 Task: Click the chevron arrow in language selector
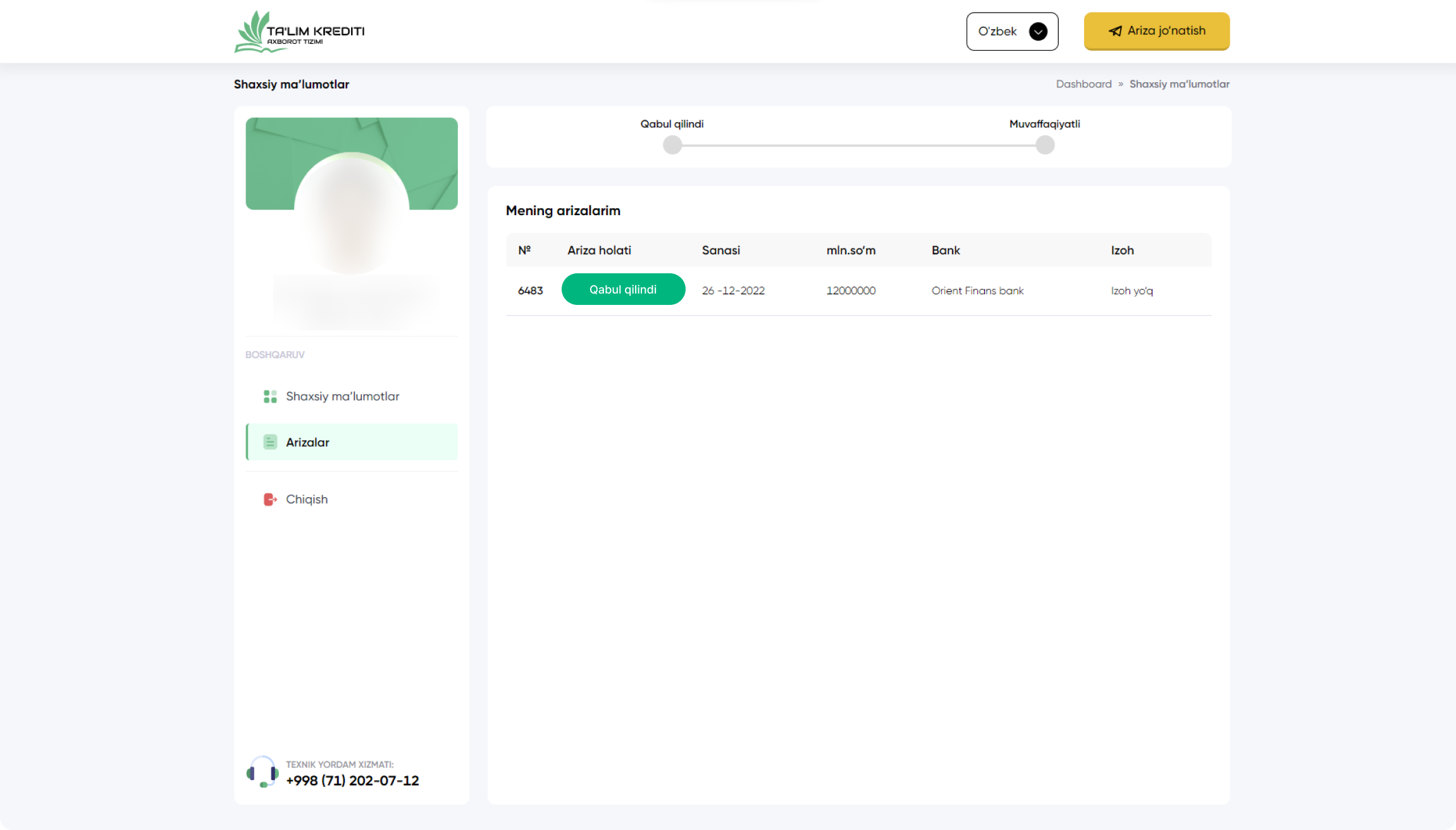(x=1038, y=31)
